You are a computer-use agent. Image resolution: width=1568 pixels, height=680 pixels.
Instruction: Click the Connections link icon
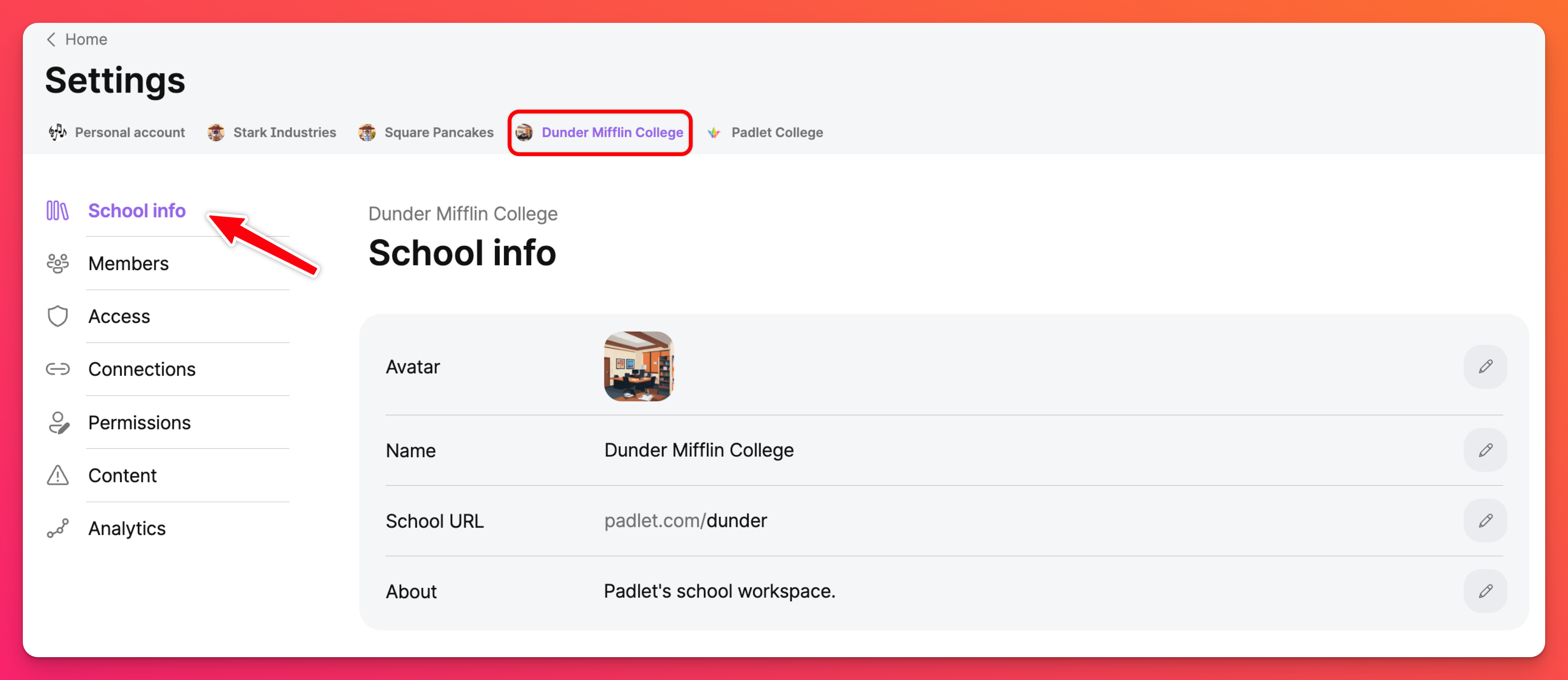(58, 369)
